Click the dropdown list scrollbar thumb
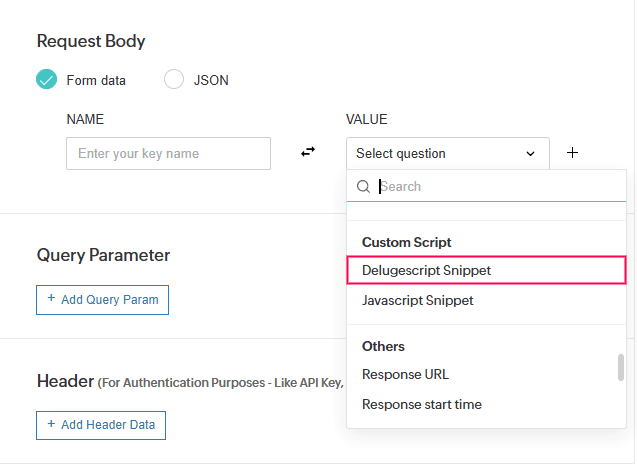 (621, 368)
